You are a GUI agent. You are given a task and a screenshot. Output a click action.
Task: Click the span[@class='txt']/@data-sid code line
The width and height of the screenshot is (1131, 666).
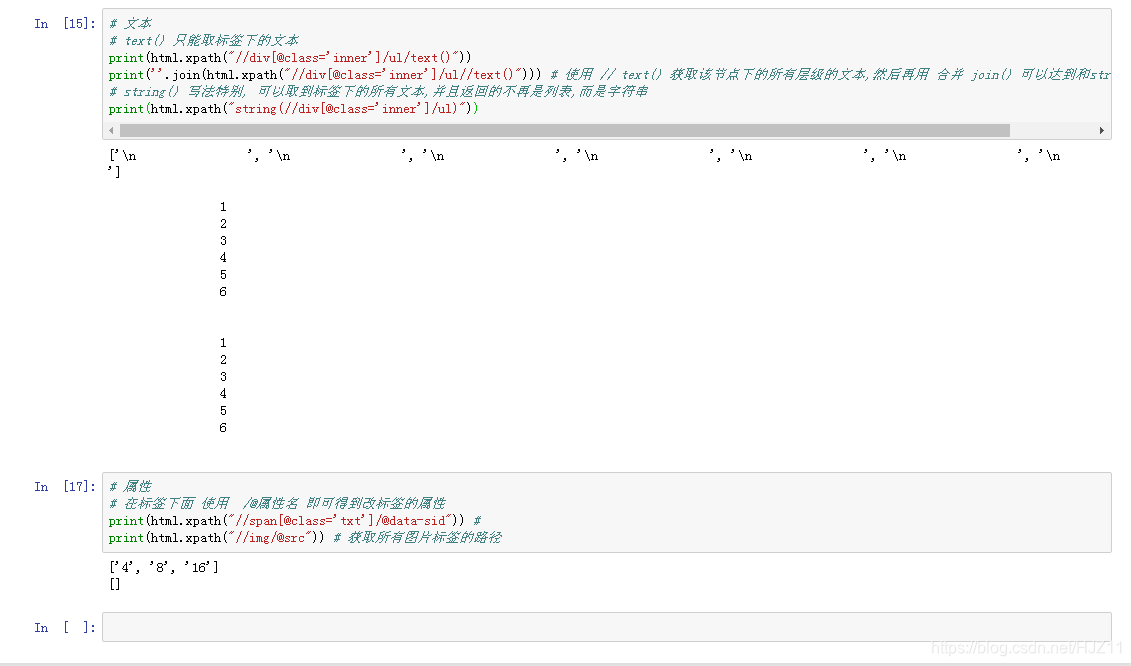pyautogui.click(x=295, y=521)
